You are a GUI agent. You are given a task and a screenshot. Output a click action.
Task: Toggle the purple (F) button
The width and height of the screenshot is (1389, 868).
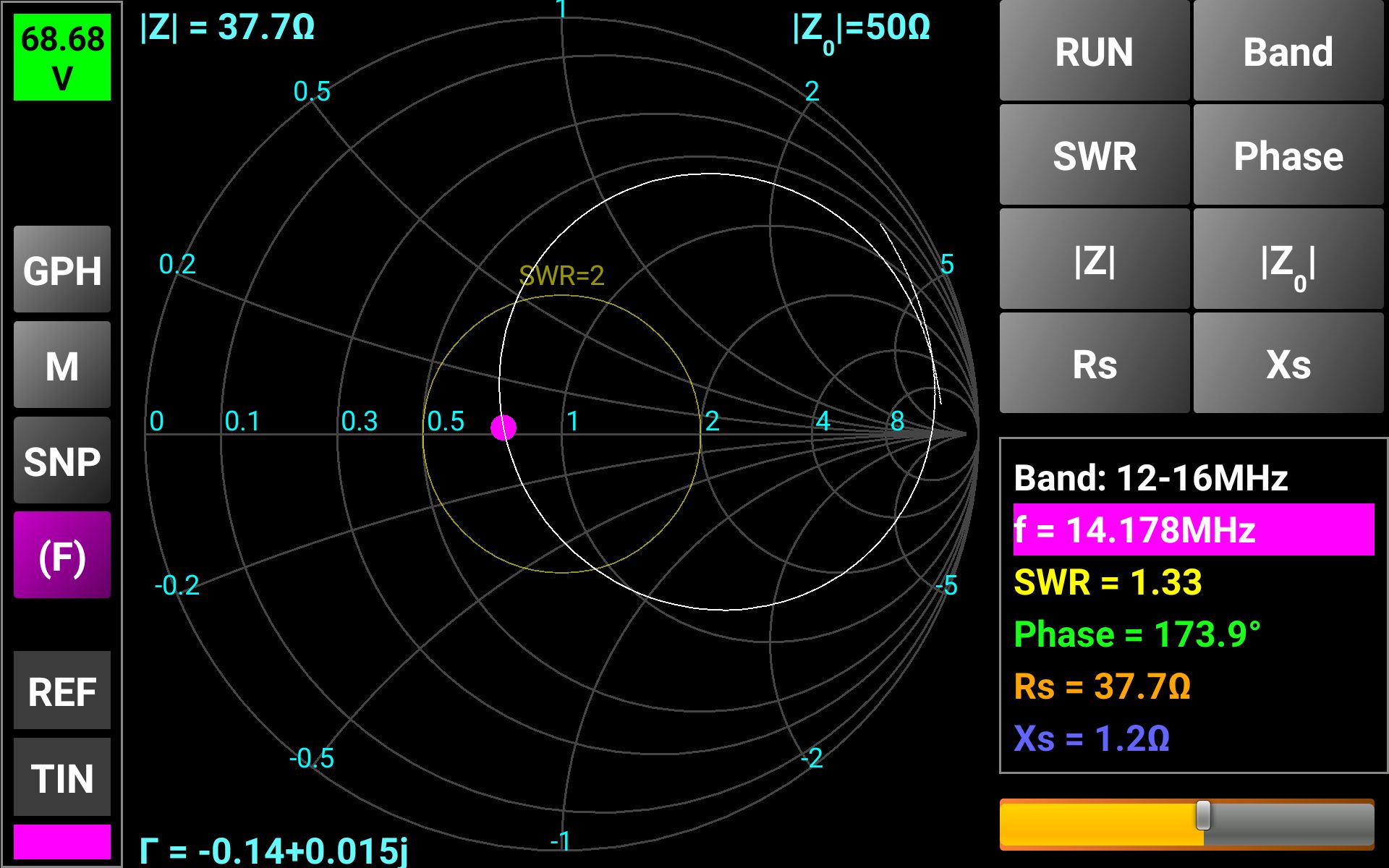coord(62,556)
